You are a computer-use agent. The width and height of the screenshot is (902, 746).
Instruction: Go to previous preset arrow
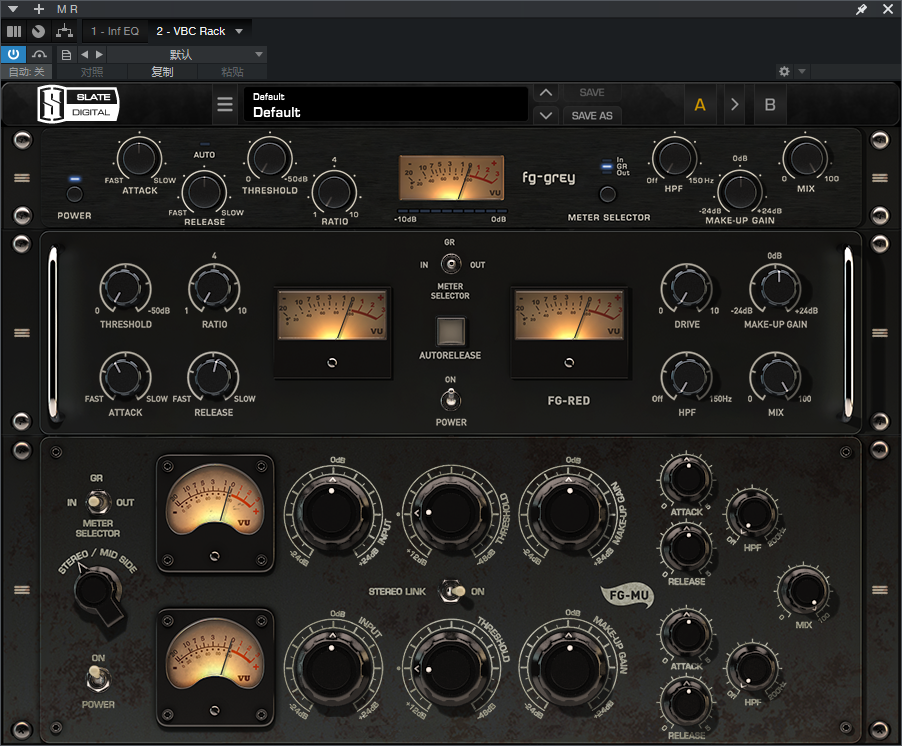click(x=85, y=55)
